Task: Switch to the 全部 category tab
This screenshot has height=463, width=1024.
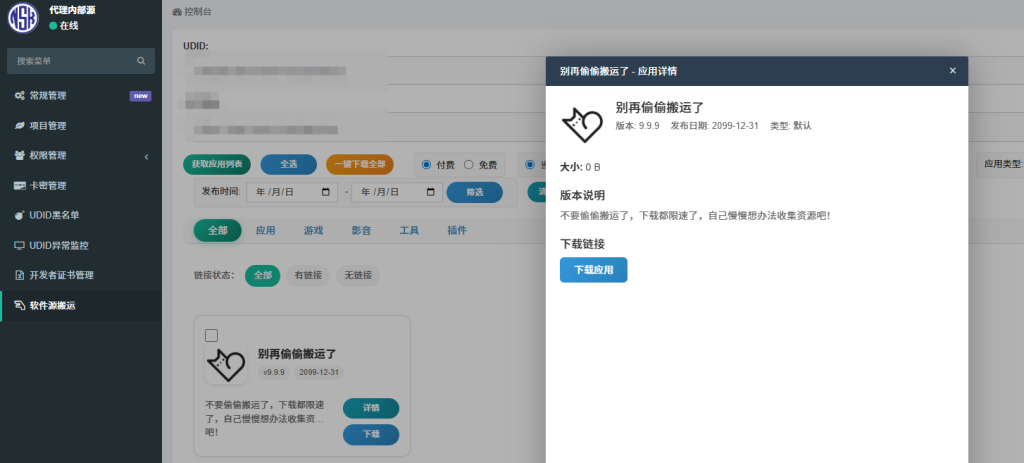Action: point(217,231)
